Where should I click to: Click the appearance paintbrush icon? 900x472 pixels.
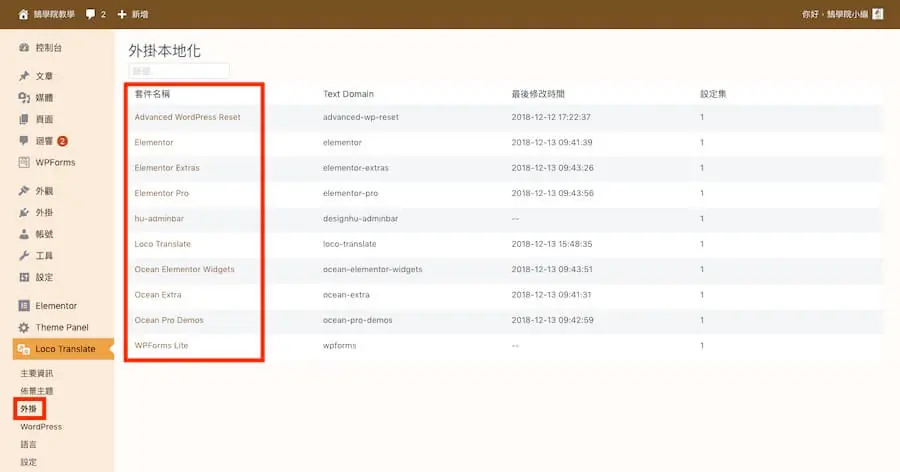pyautogui.click(x=24, y=191)
